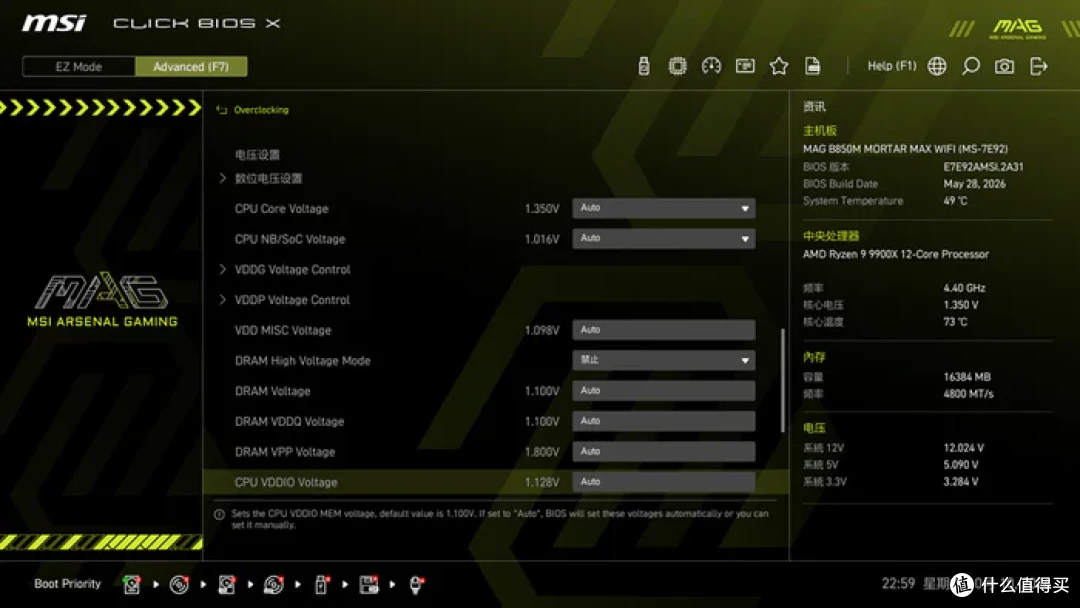
Task: Select the CD/DVD boot priority icon
Action: [x=179, y=585]
